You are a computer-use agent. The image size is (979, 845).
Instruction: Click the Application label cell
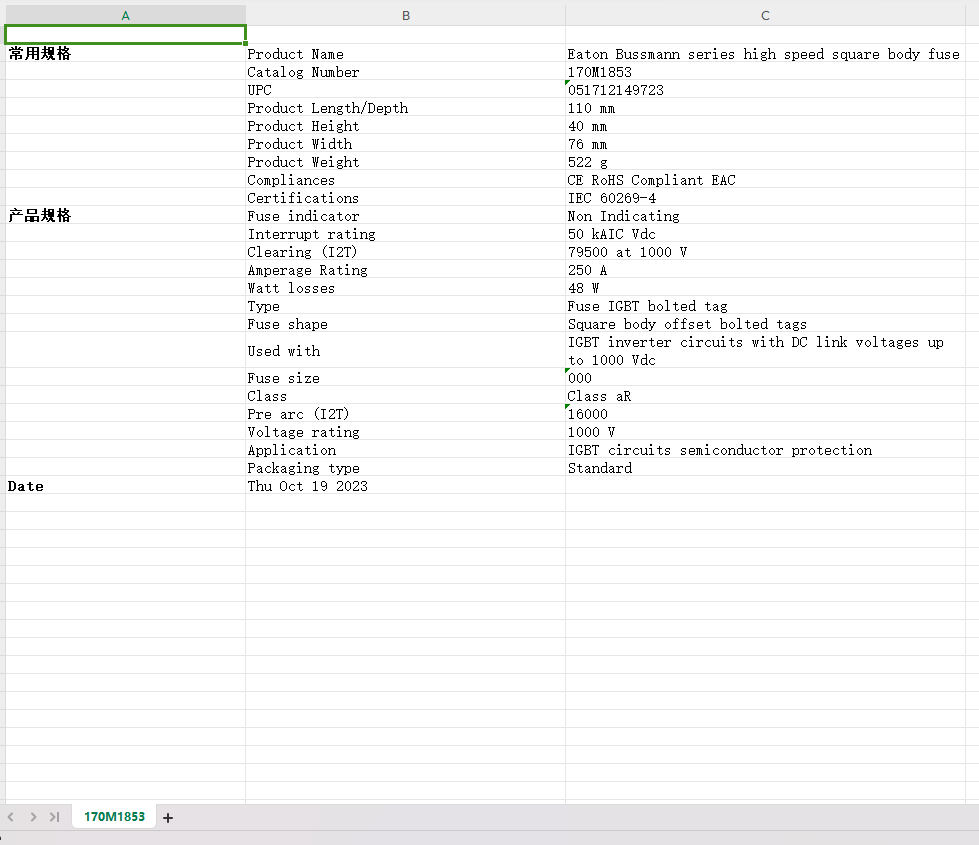pos(406,450)
